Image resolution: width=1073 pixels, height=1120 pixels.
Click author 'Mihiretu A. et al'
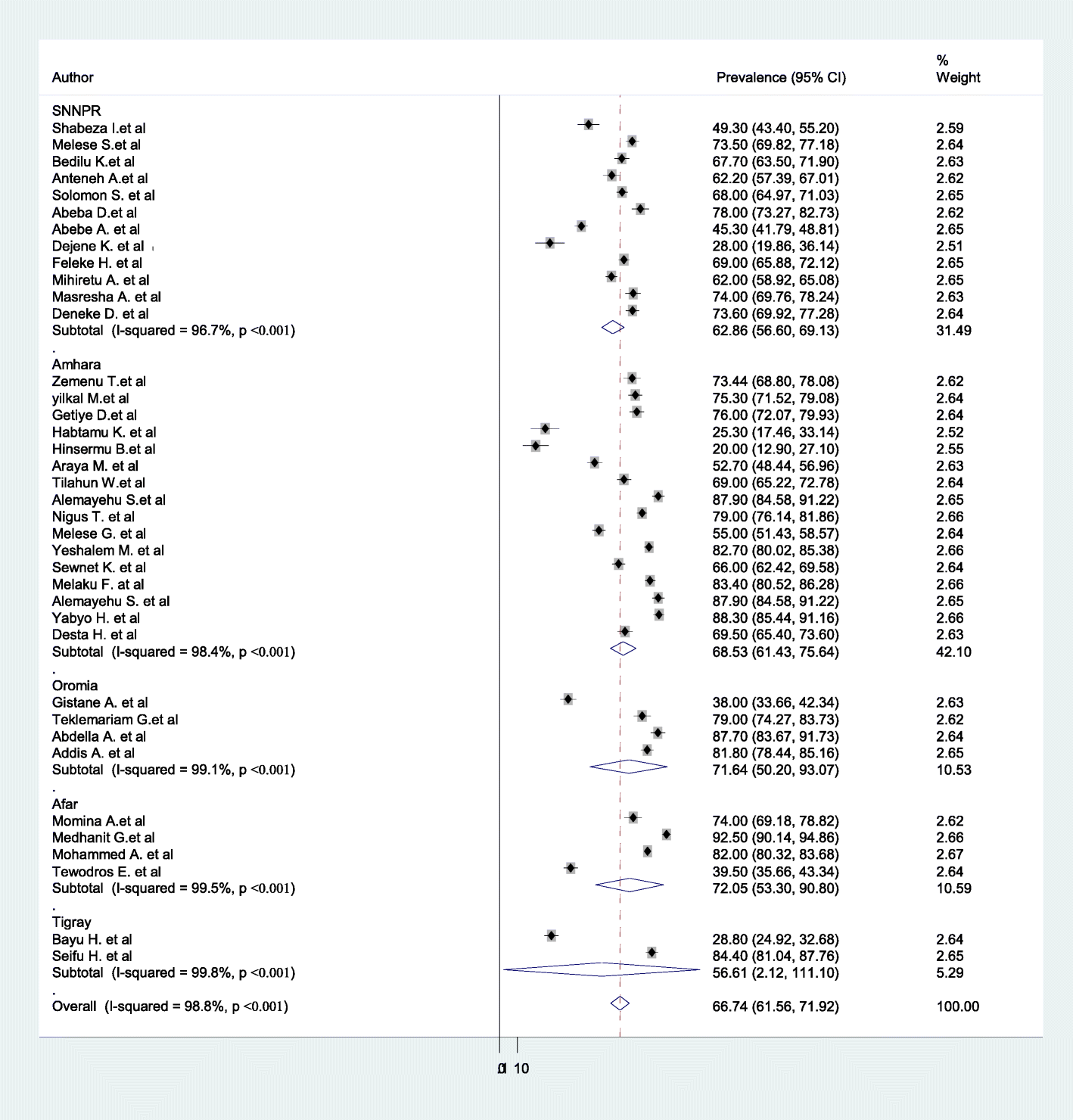[101, 280]
